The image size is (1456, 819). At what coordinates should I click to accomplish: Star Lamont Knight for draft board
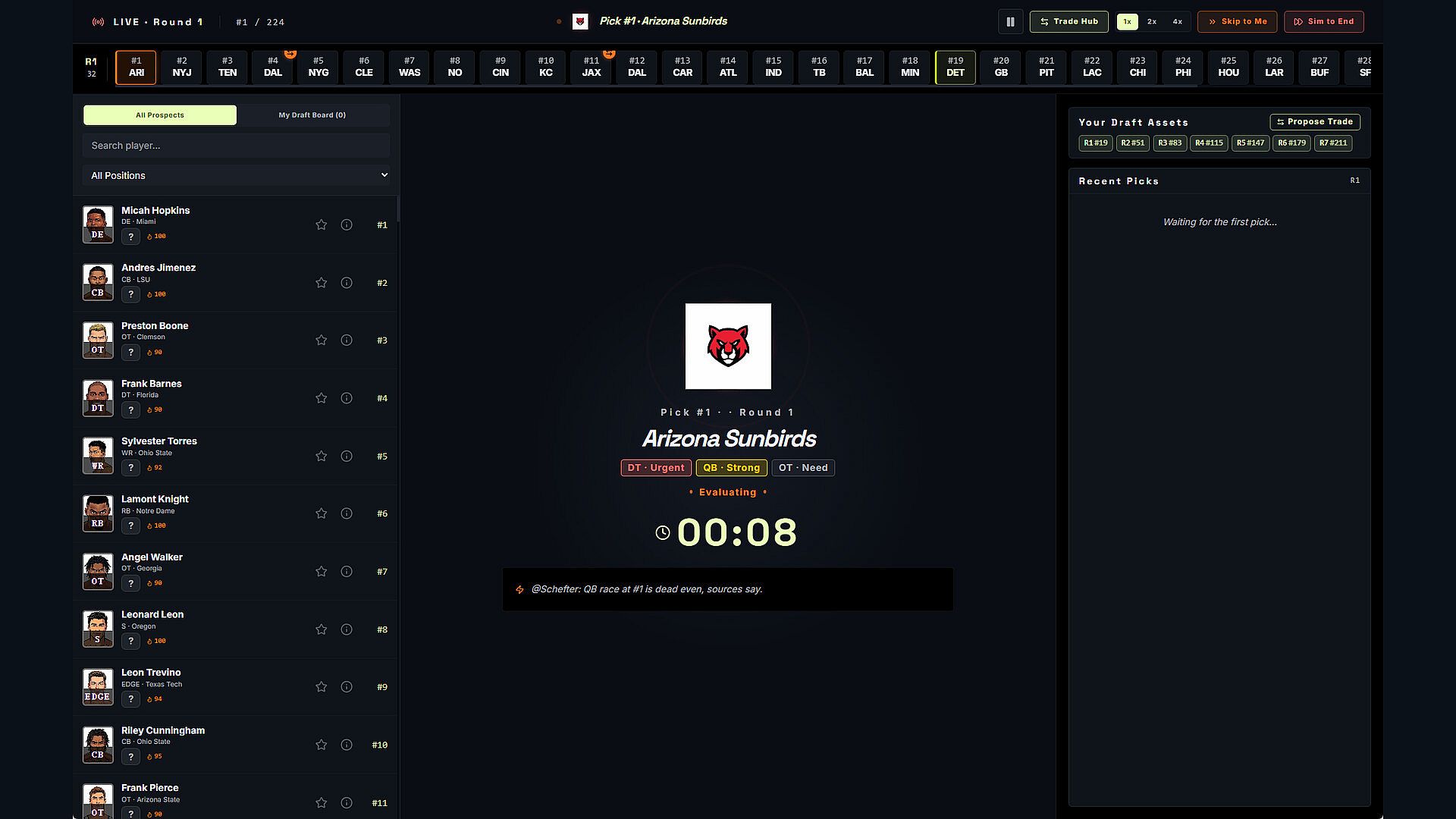pyautogui.click(x=322, y=514)
